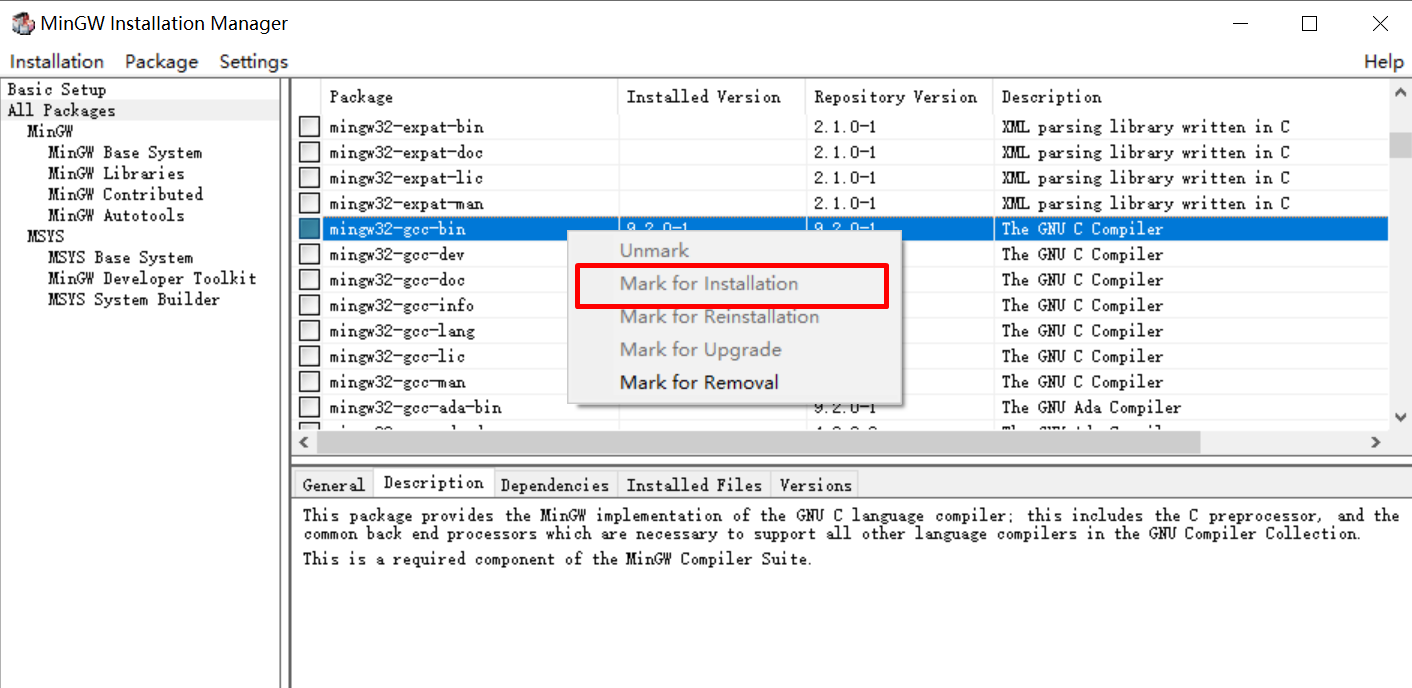Select MinGW Autotools category

click(x=116, y=216)
